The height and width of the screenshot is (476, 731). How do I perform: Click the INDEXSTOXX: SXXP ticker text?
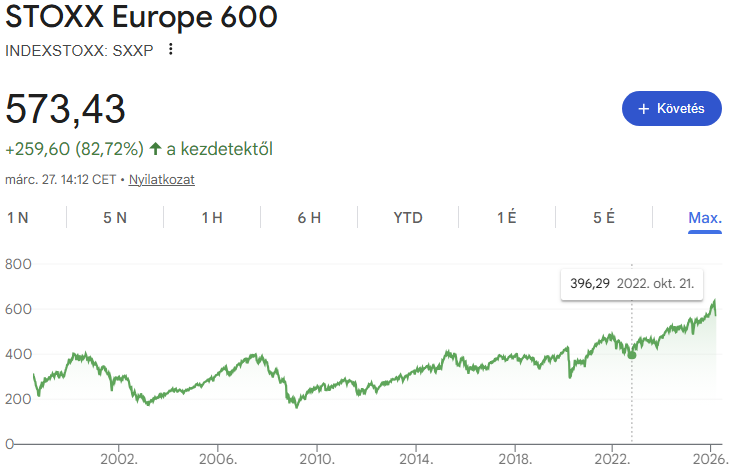tap(80, 50)
